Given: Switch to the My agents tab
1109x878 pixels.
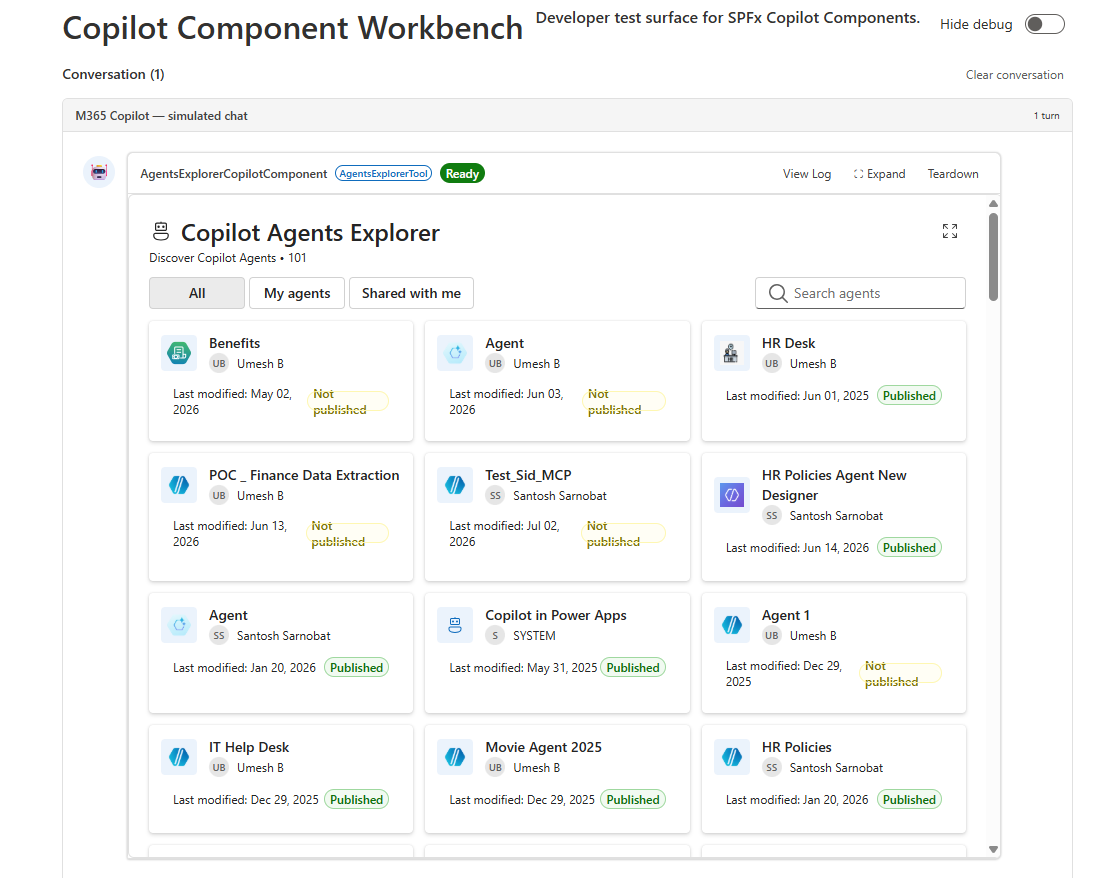Looking at the screenshot, I should coord(297,293).
